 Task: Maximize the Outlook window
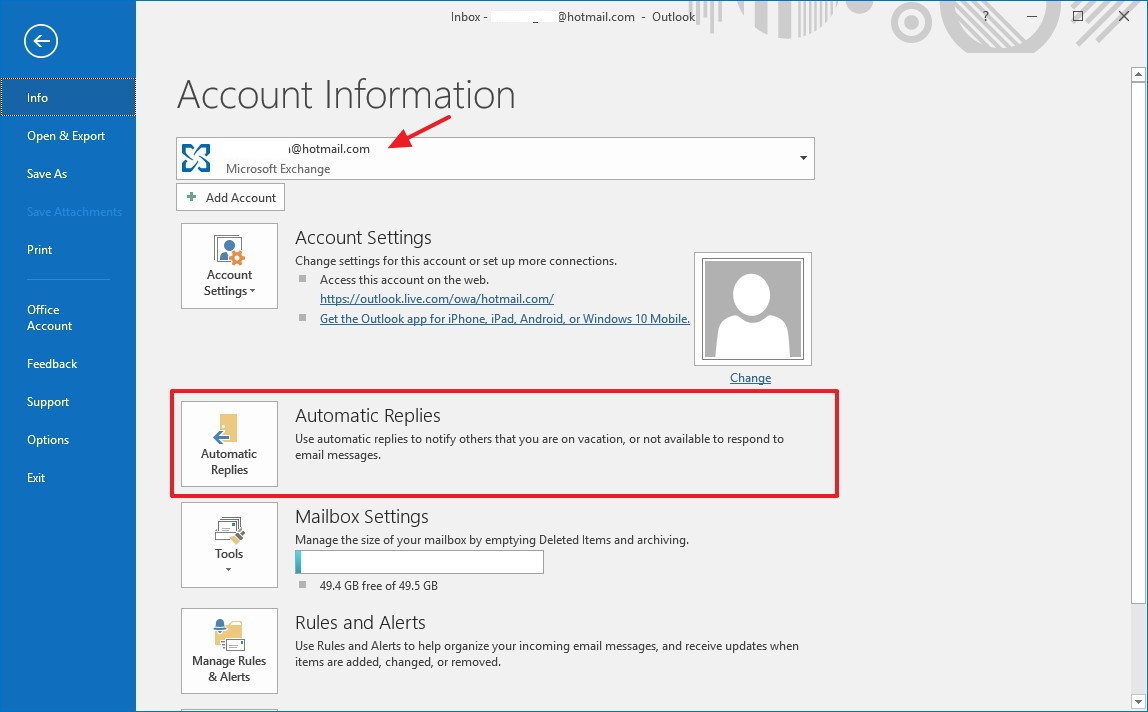(1078, 16)
